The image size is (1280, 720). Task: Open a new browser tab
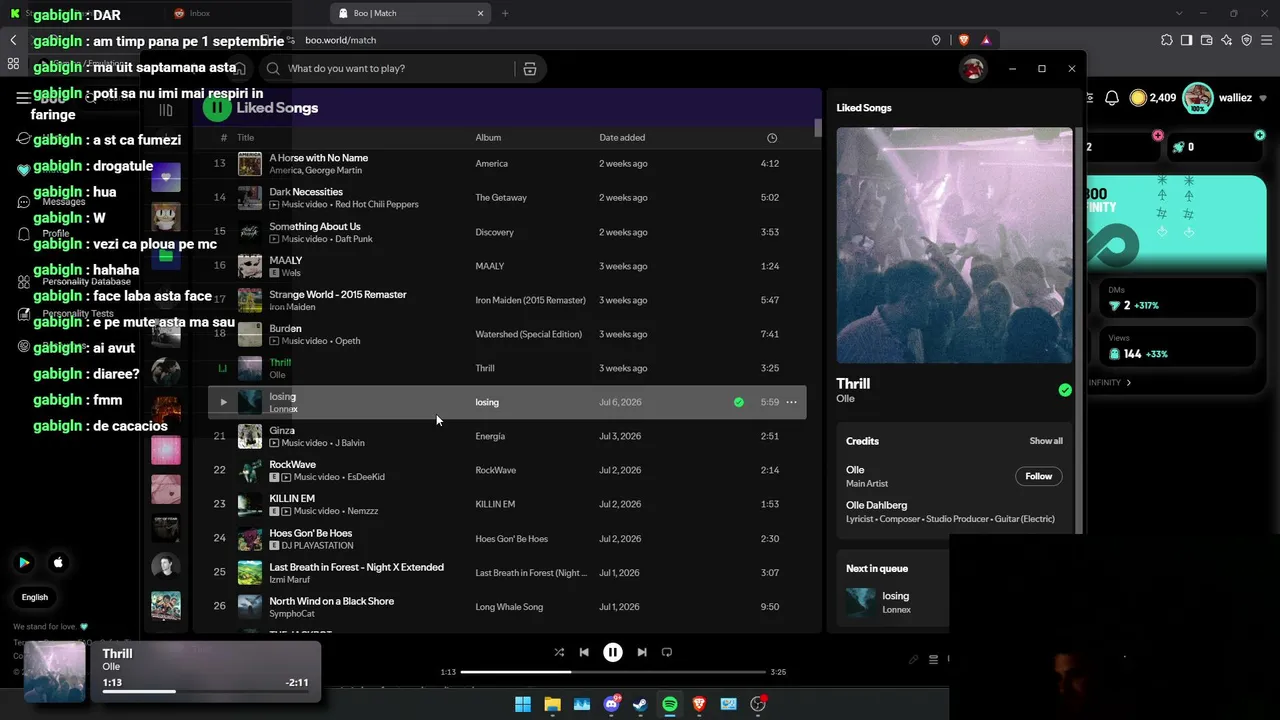(505, 13)
